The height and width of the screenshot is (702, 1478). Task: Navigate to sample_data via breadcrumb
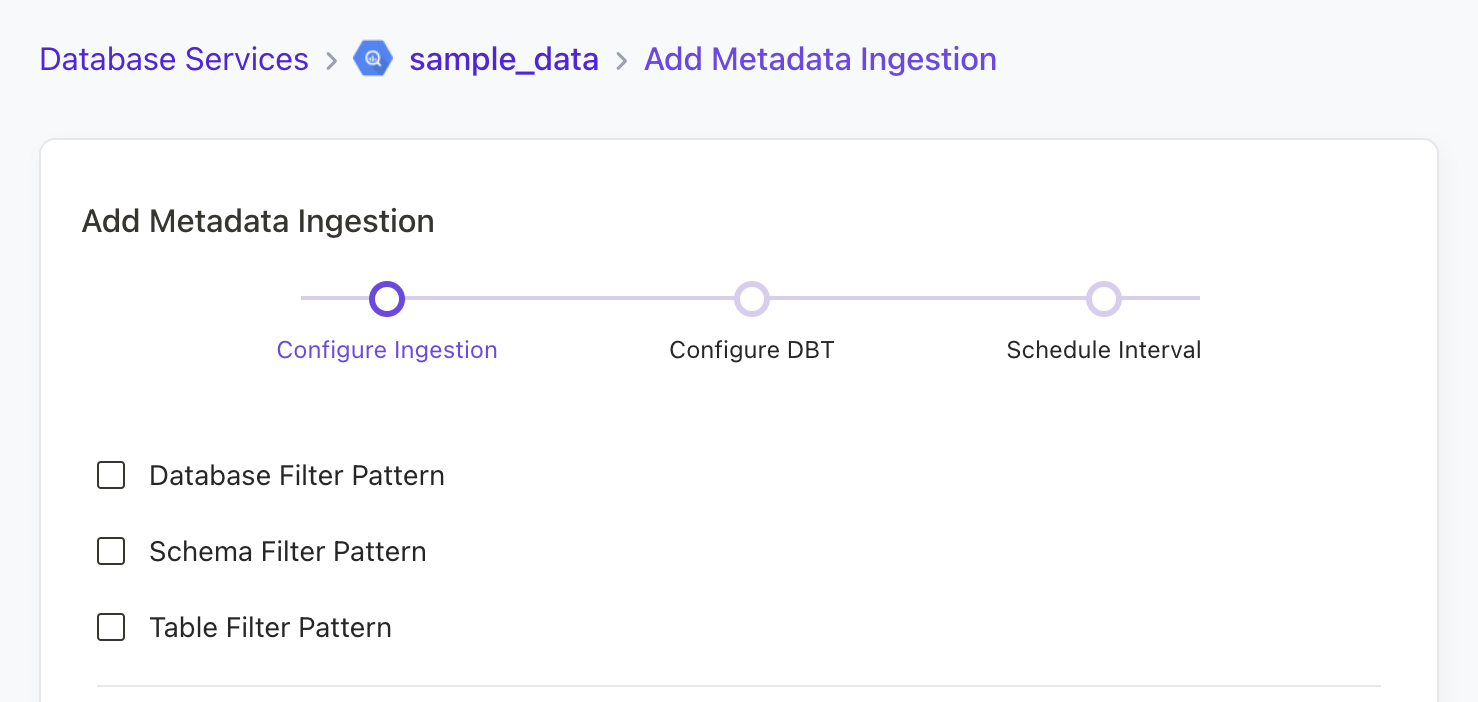point(504,59)
